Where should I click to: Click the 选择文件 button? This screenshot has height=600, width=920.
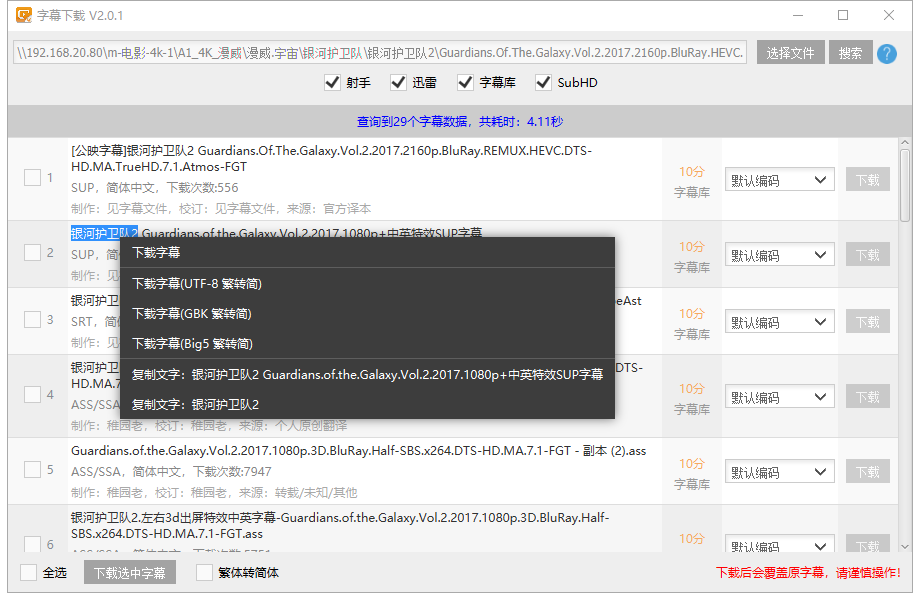coord(790,53)
